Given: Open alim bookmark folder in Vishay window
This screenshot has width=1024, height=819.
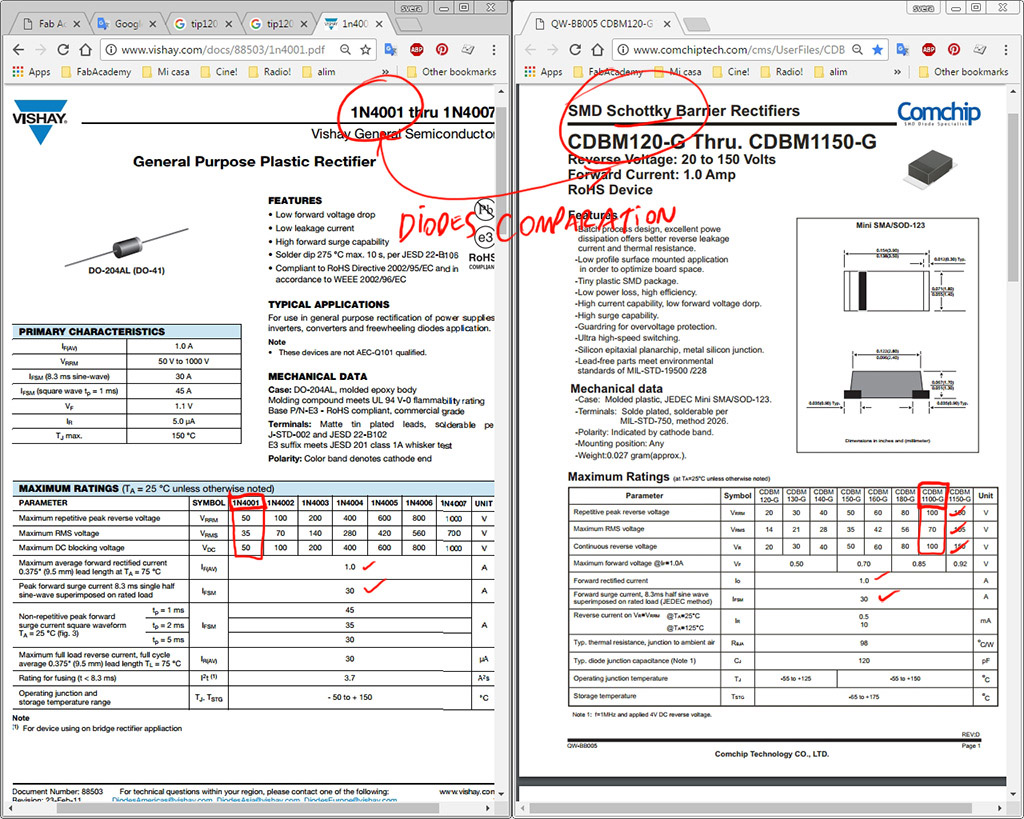Looking at the screenshot, I should coord(319,72).
